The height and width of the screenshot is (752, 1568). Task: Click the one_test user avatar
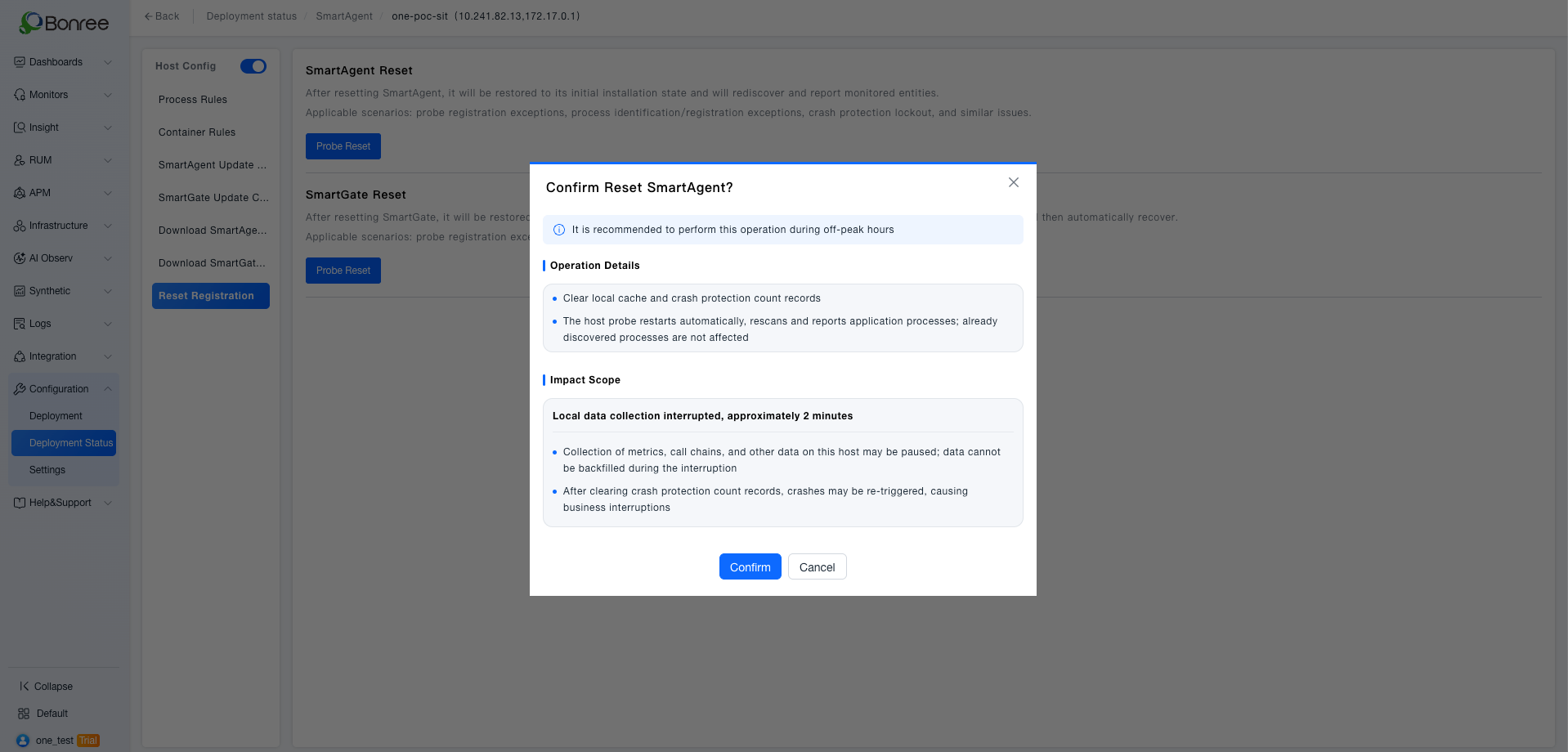(23, 741)
